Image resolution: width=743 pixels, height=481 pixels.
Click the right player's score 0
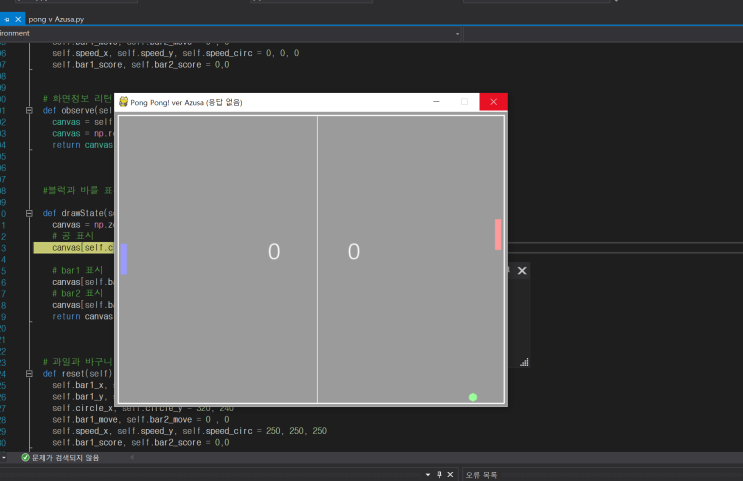(x=354, y=252)
